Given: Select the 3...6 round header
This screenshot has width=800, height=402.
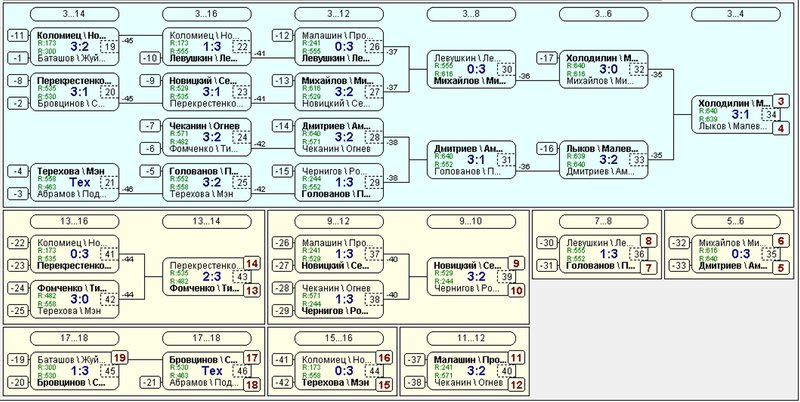Looking at the screenshot, I should 603,14.
